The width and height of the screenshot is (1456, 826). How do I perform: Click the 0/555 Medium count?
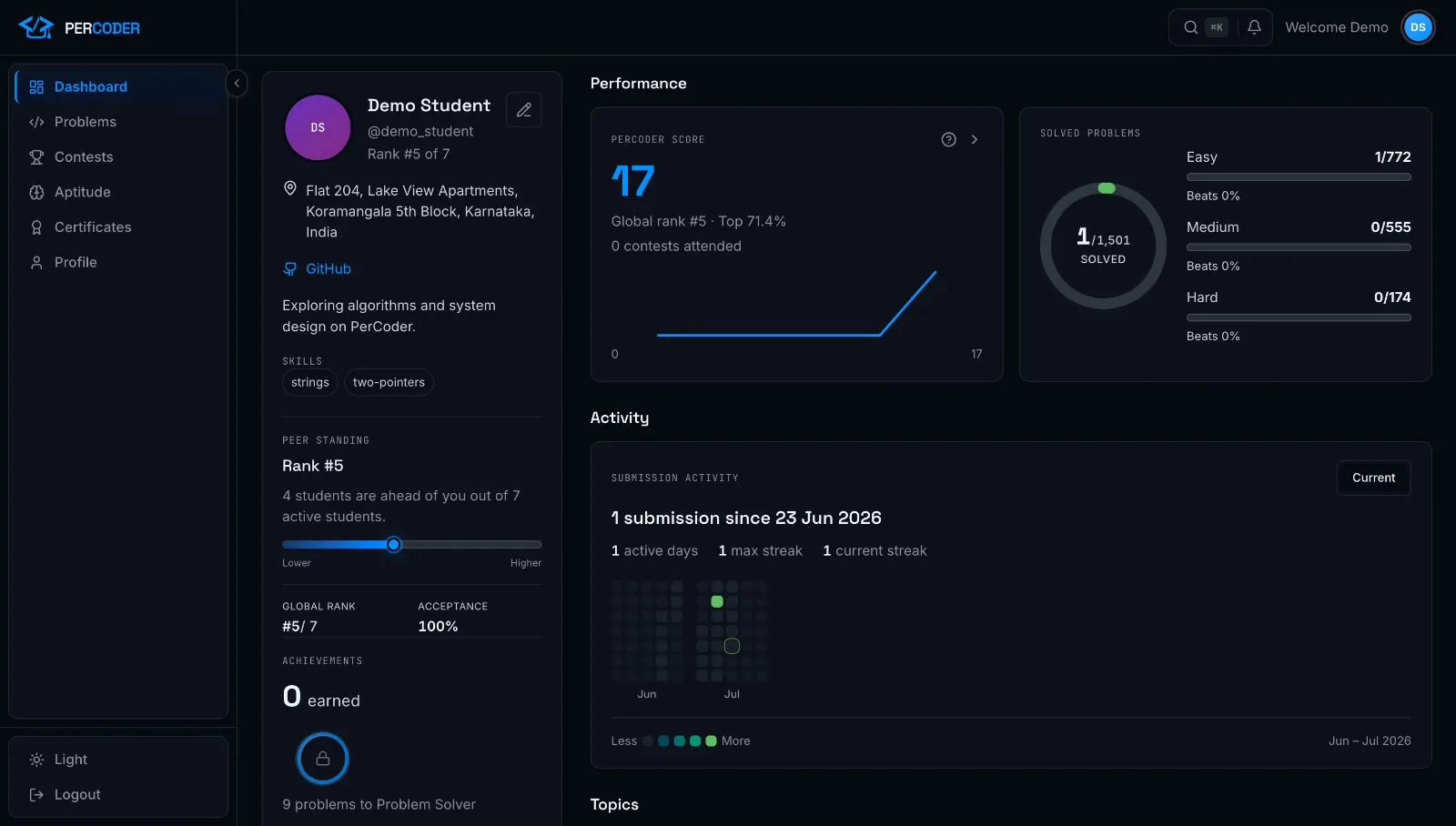coord(1390,227)
